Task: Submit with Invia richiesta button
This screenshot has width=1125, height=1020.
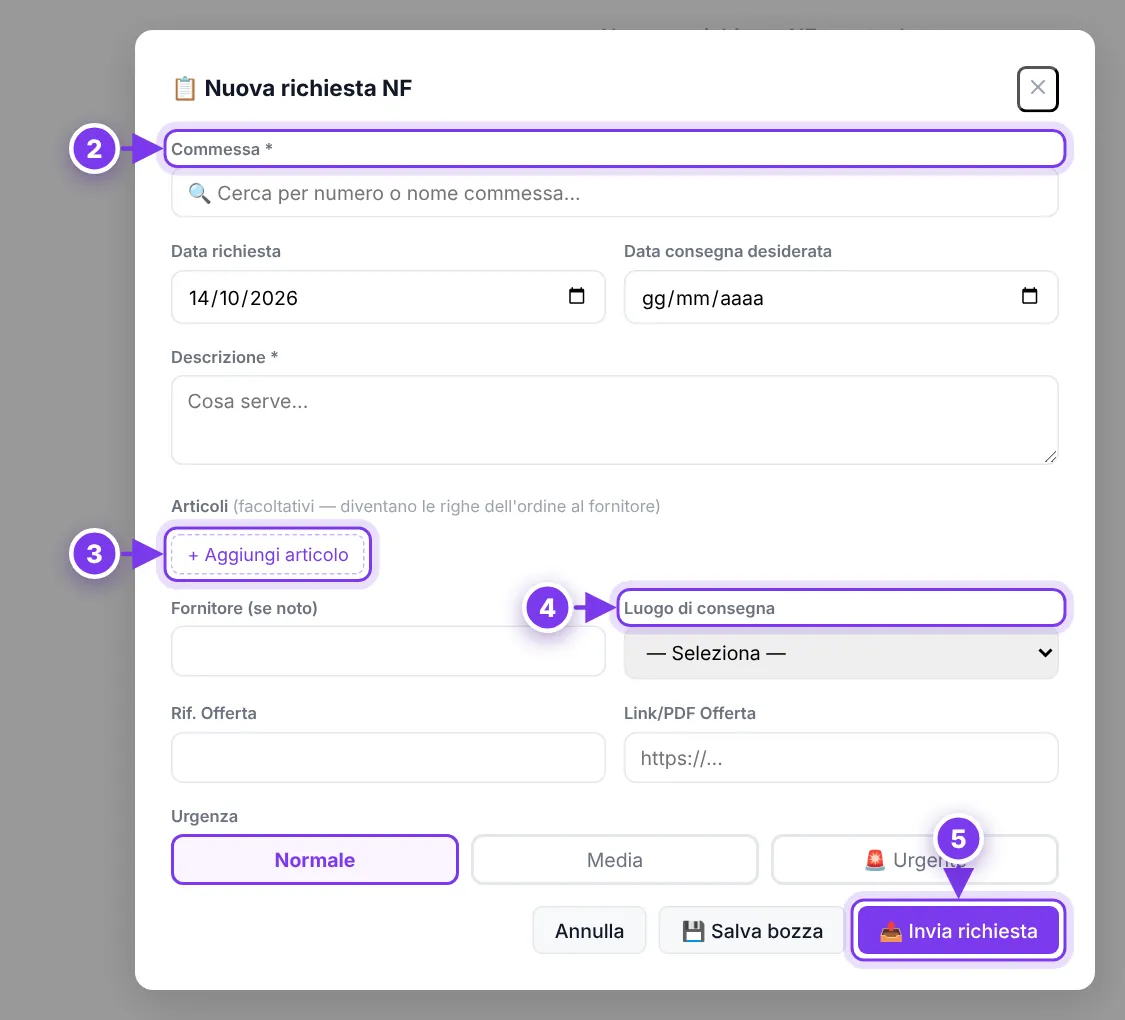Action: pos(958,930)
